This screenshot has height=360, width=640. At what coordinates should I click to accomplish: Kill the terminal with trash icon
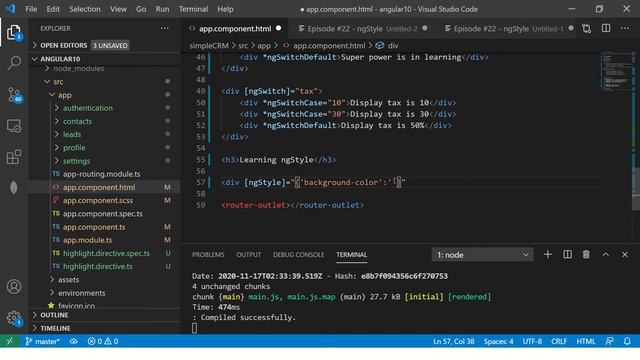click(x=586, y=255)
